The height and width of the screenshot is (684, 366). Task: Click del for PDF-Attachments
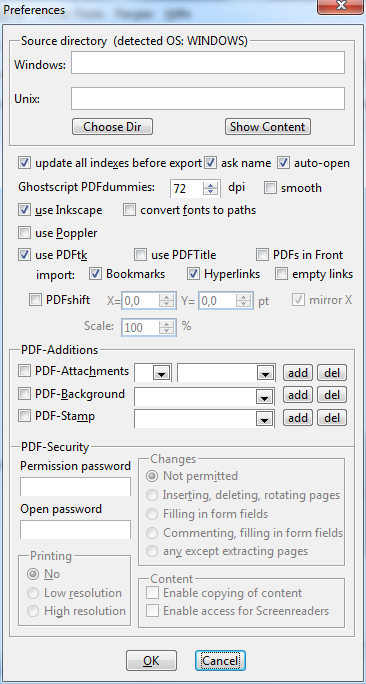pos(332,373)
